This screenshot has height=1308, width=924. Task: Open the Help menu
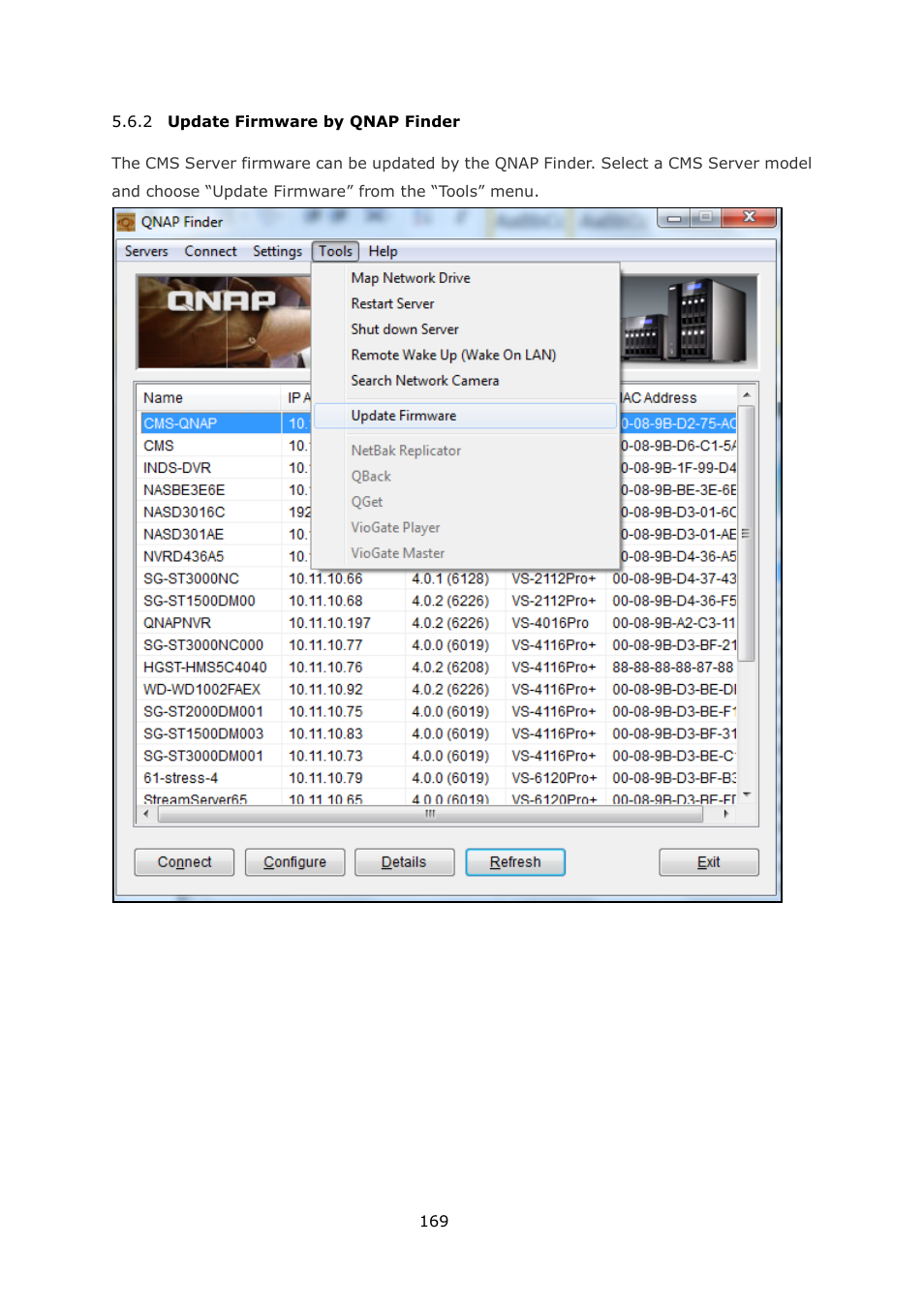[x=383, y=251]
